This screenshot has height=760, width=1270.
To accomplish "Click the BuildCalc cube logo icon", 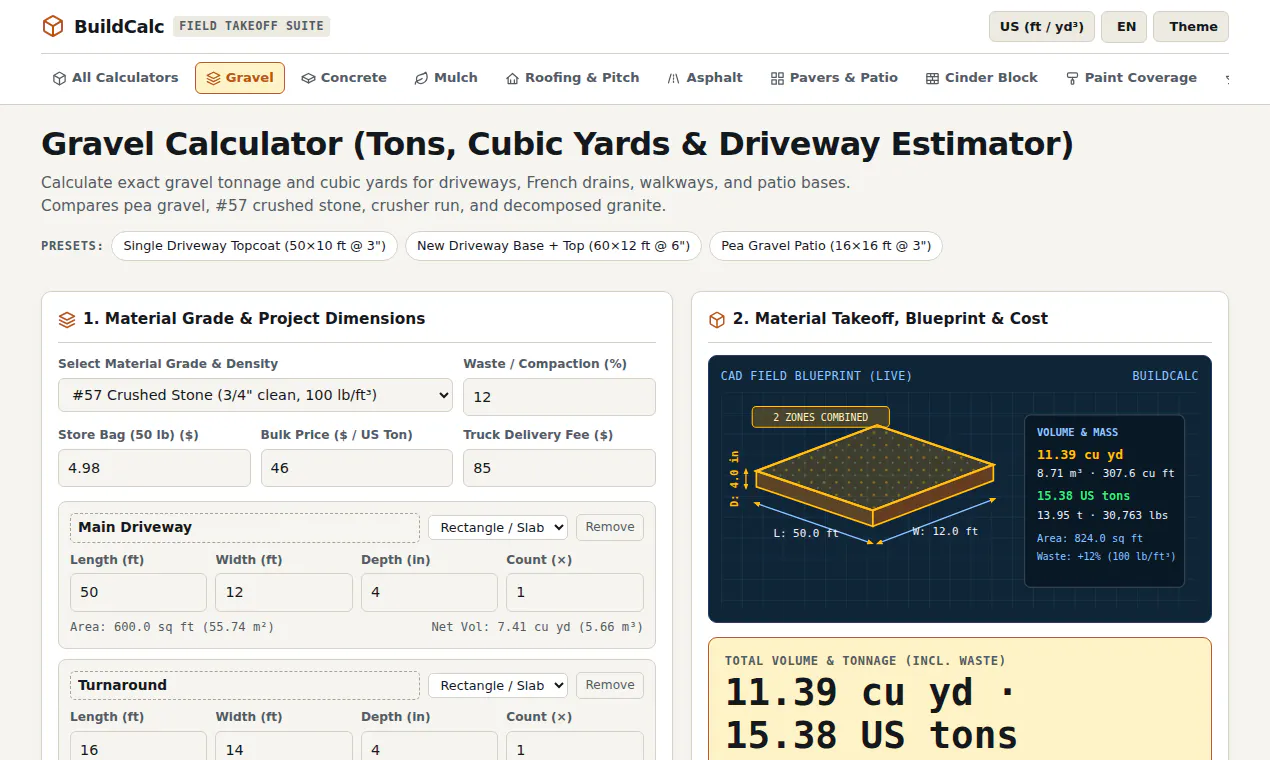I will click(53, 26).
